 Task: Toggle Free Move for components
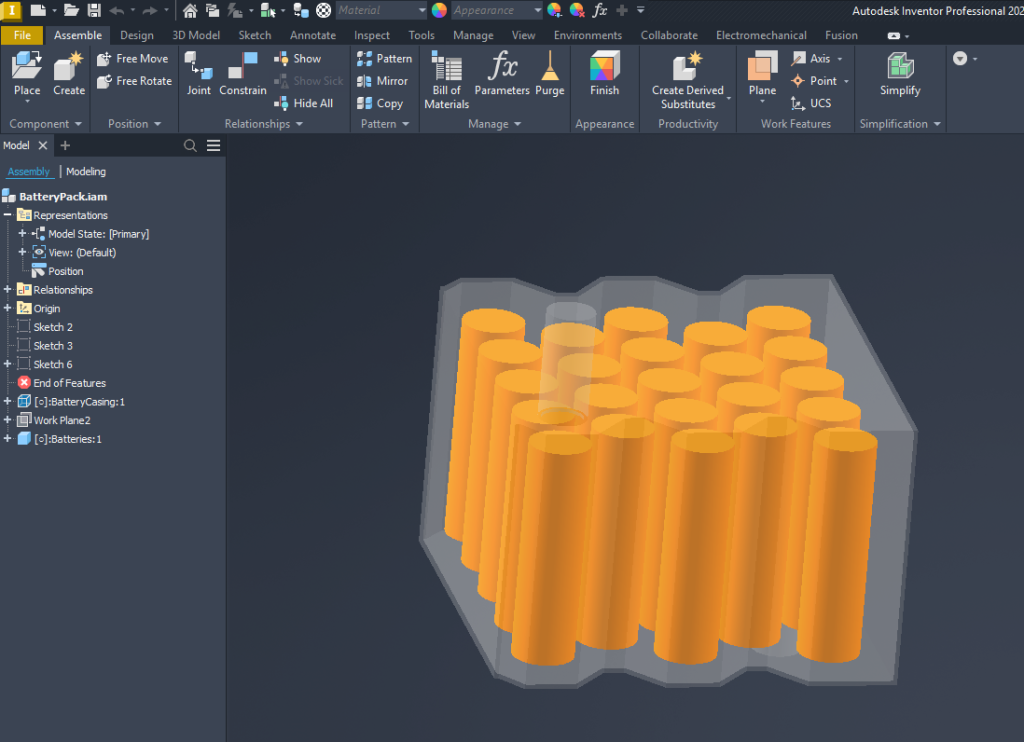click(x=133, y=59)
